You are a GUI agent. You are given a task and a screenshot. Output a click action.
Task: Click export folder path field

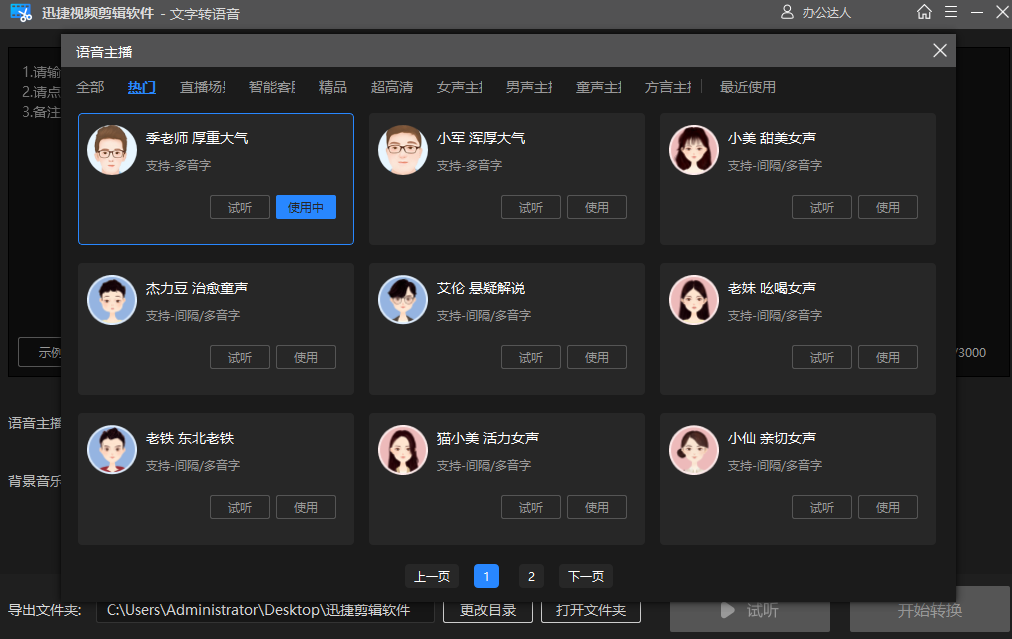(x=265, y=611)
